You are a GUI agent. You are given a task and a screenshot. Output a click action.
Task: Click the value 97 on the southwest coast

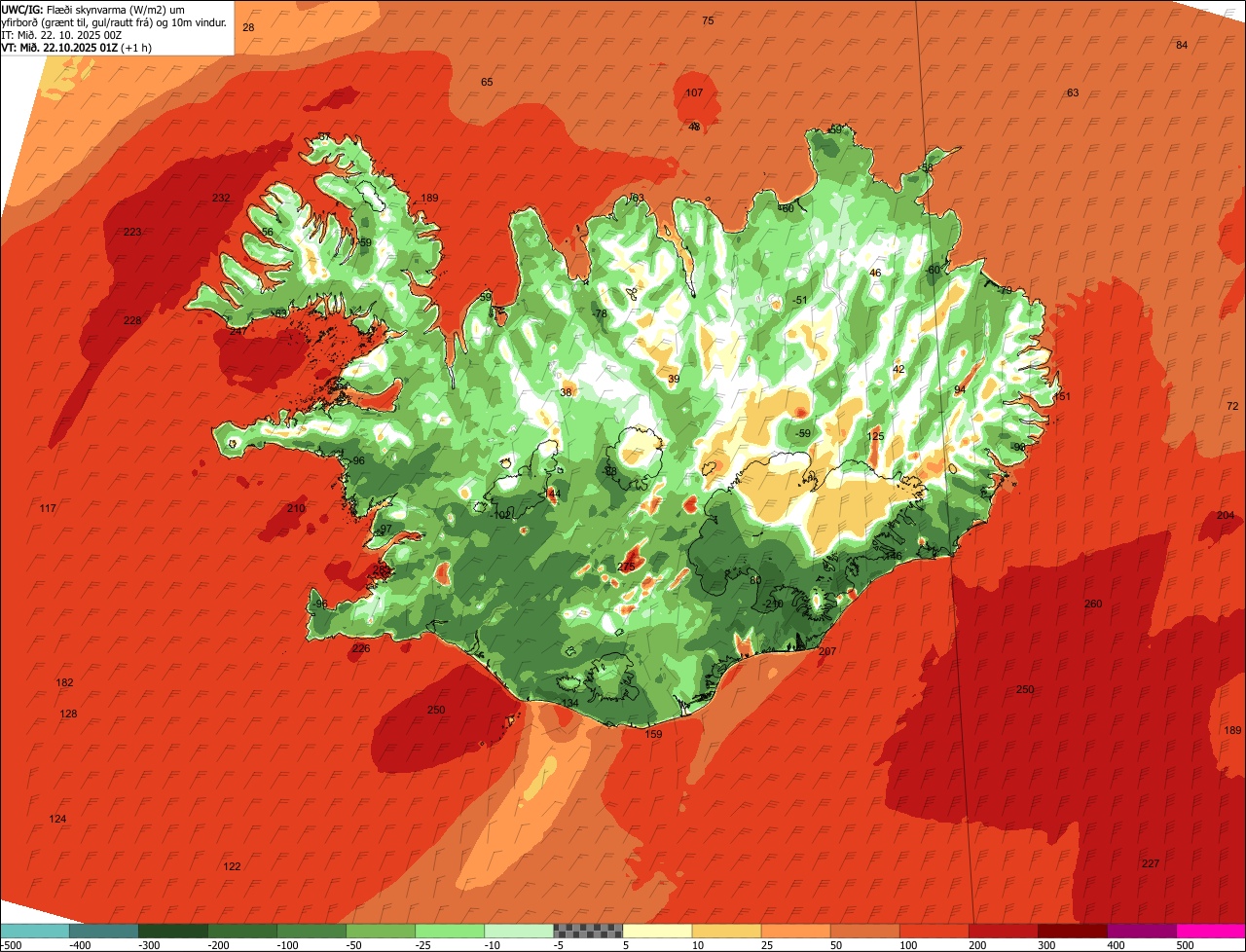point(385,529)
